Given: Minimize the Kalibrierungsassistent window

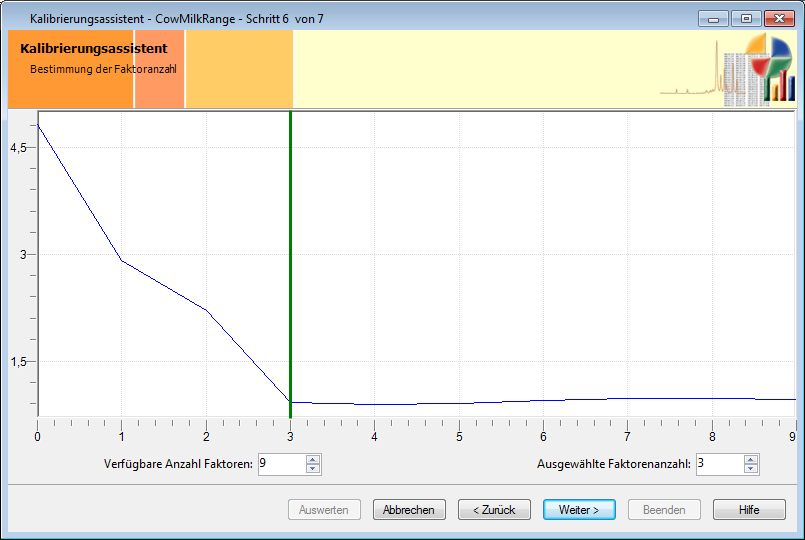Looking at the screenshot, I should [714, 18].
